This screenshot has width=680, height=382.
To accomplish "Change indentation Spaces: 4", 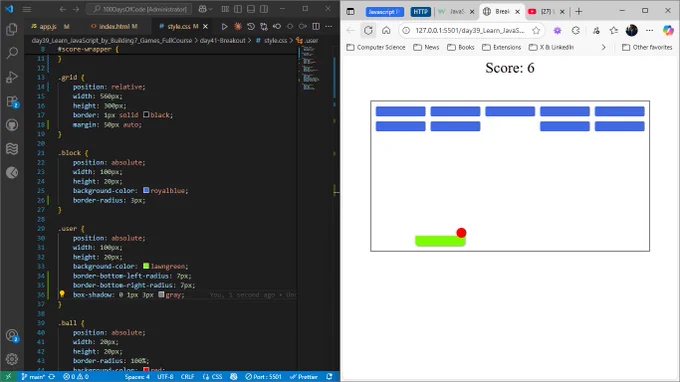I will pos(137,376).
